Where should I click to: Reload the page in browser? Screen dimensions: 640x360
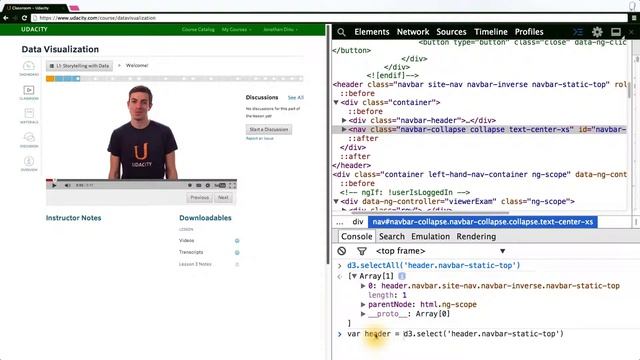[24, 18]
